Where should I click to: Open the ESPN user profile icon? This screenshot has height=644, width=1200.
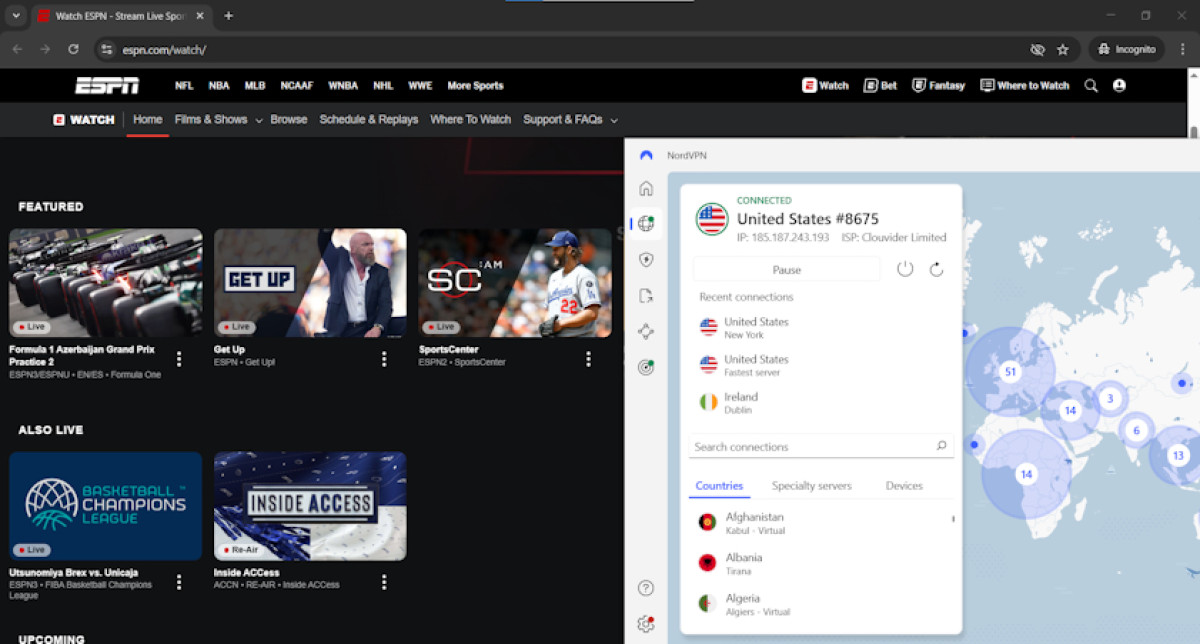[1119, 86]
